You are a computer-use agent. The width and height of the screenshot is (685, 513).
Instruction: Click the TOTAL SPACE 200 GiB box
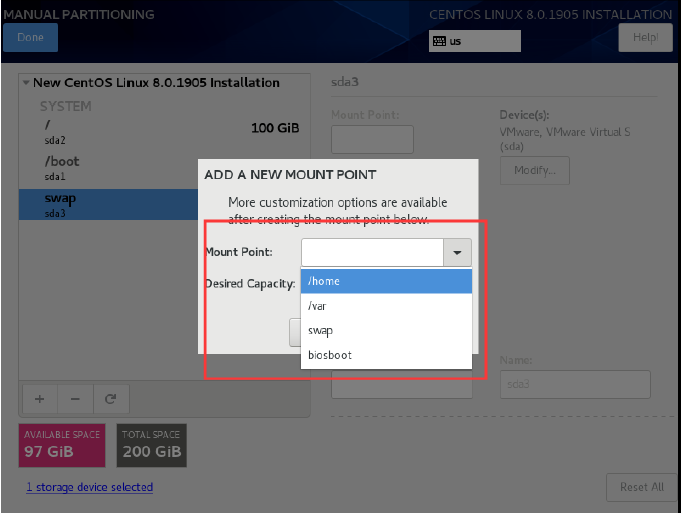(152, 445)
